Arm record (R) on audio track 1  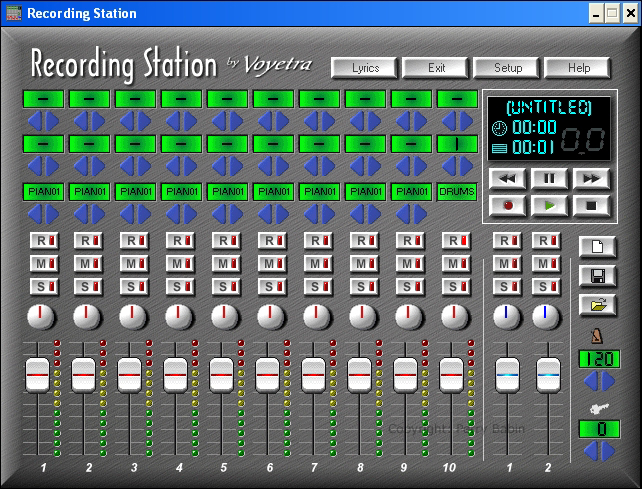[507, 241]
